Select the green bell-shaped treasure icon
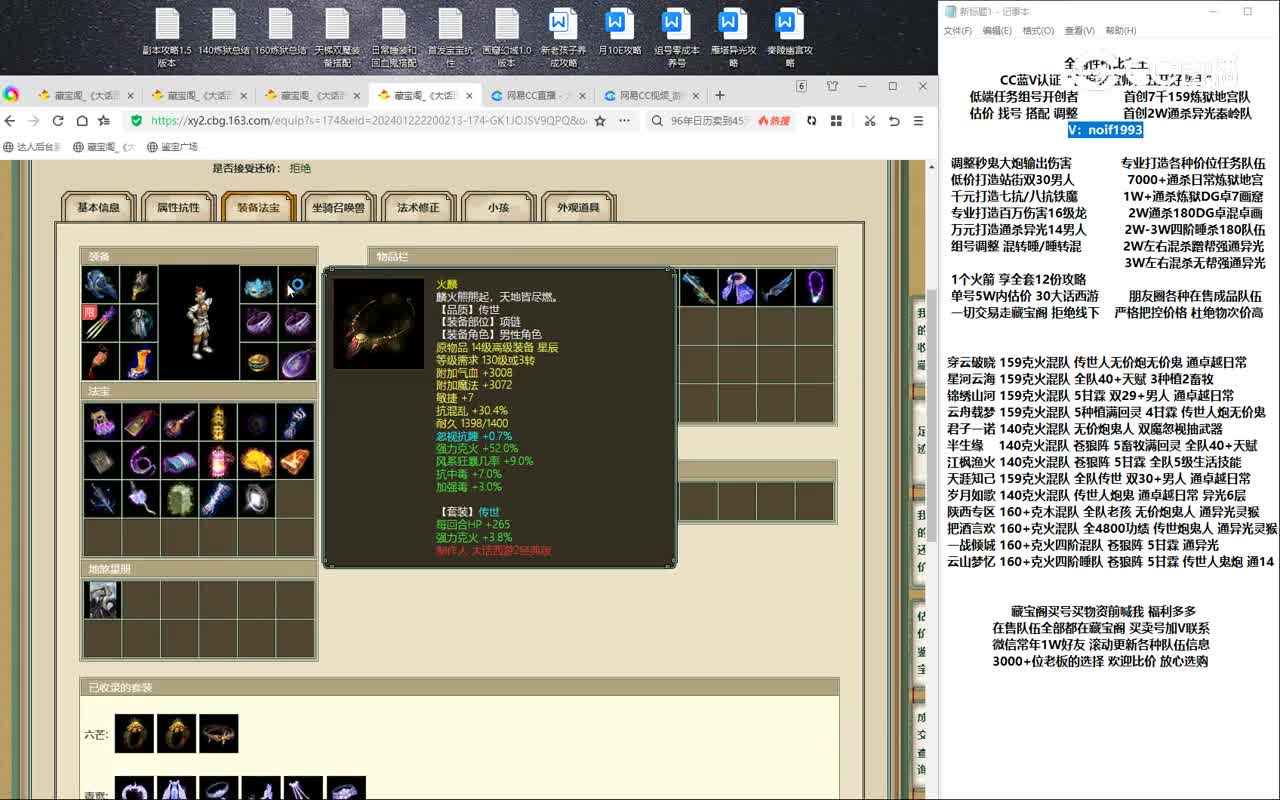This screenshot has height=800, width=1280. [x=180, y=499]
